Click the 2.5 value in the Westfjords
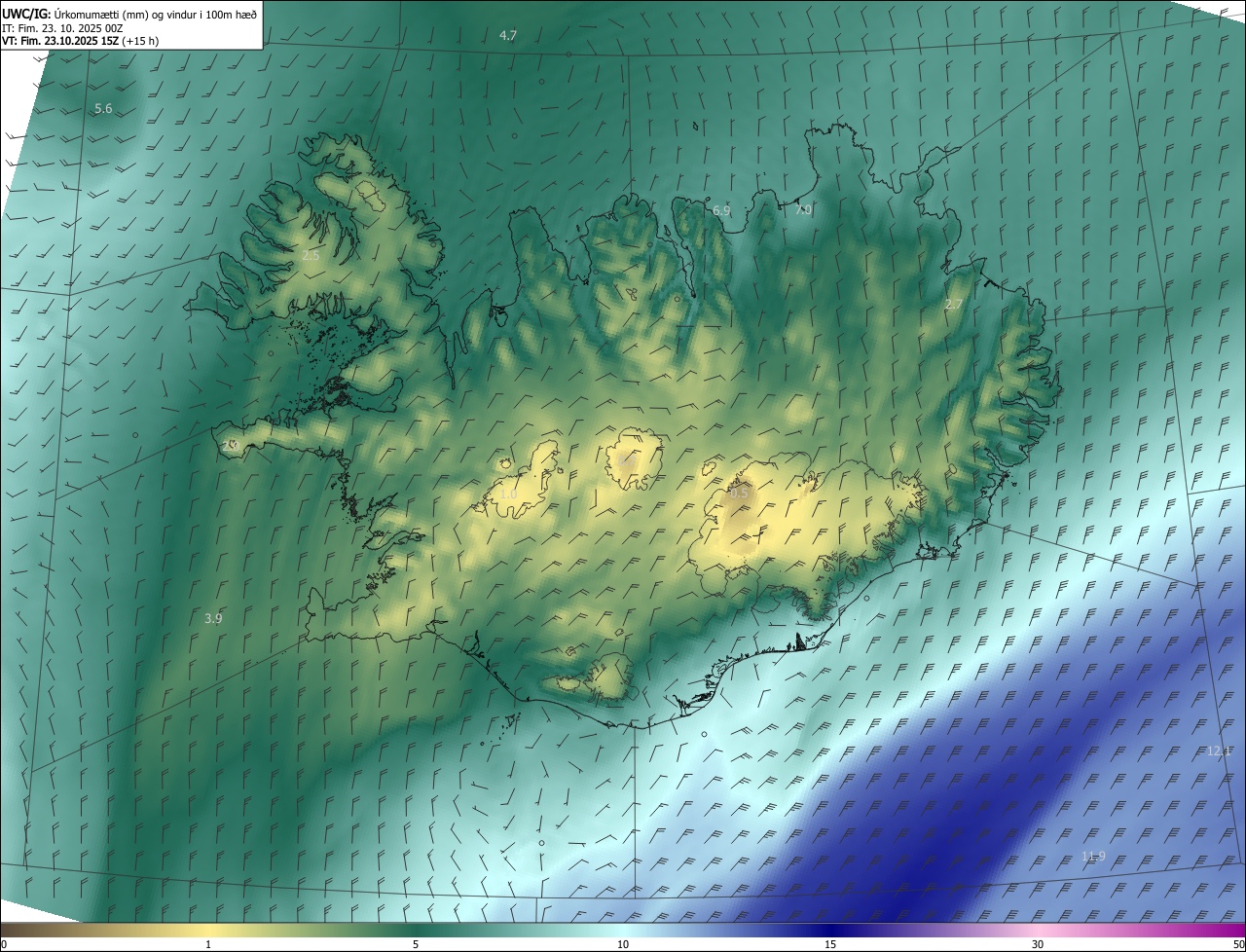The width and height of the screenshot is (1246, 952). [311, 255]
